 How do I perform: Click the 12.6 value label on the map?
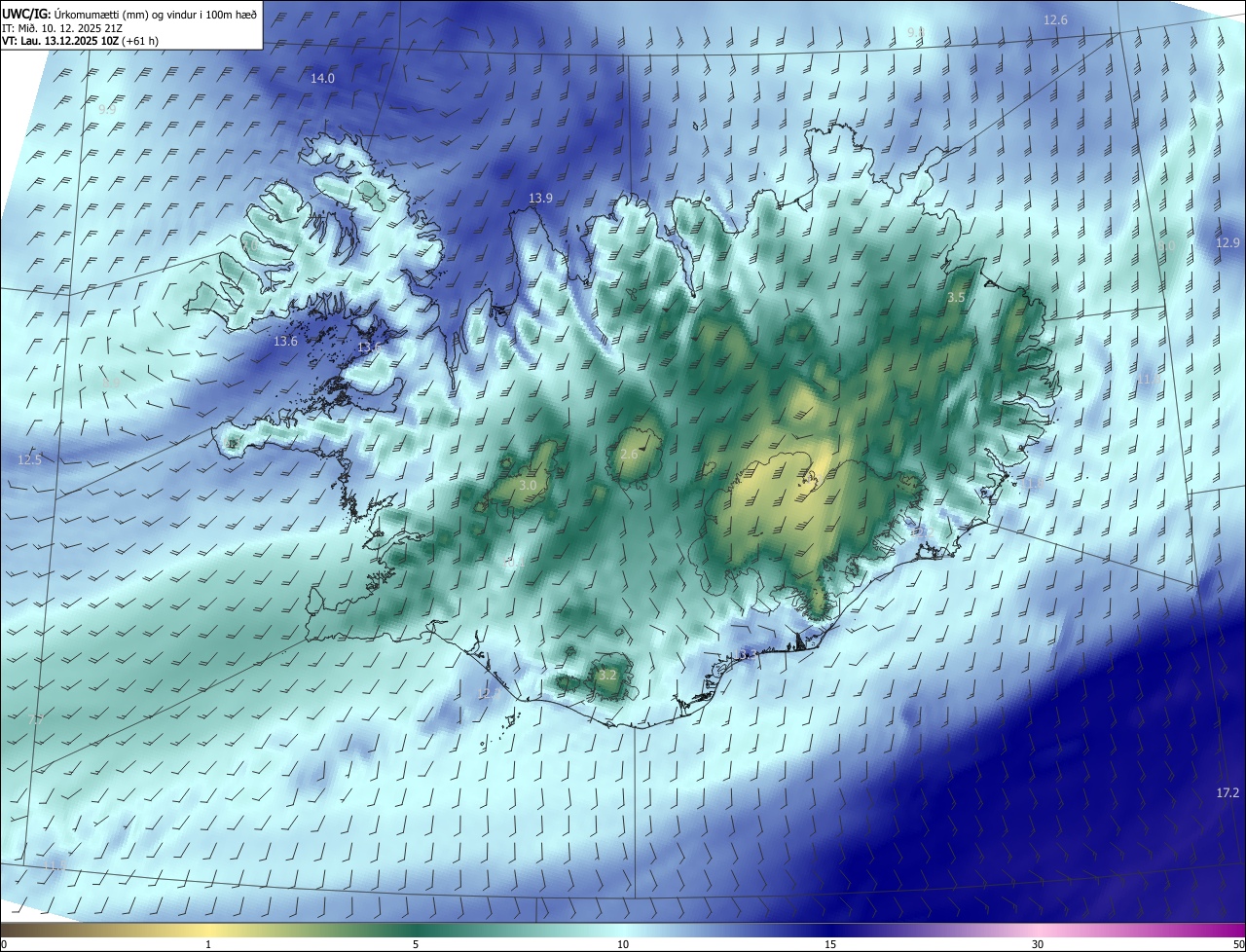1055,19
